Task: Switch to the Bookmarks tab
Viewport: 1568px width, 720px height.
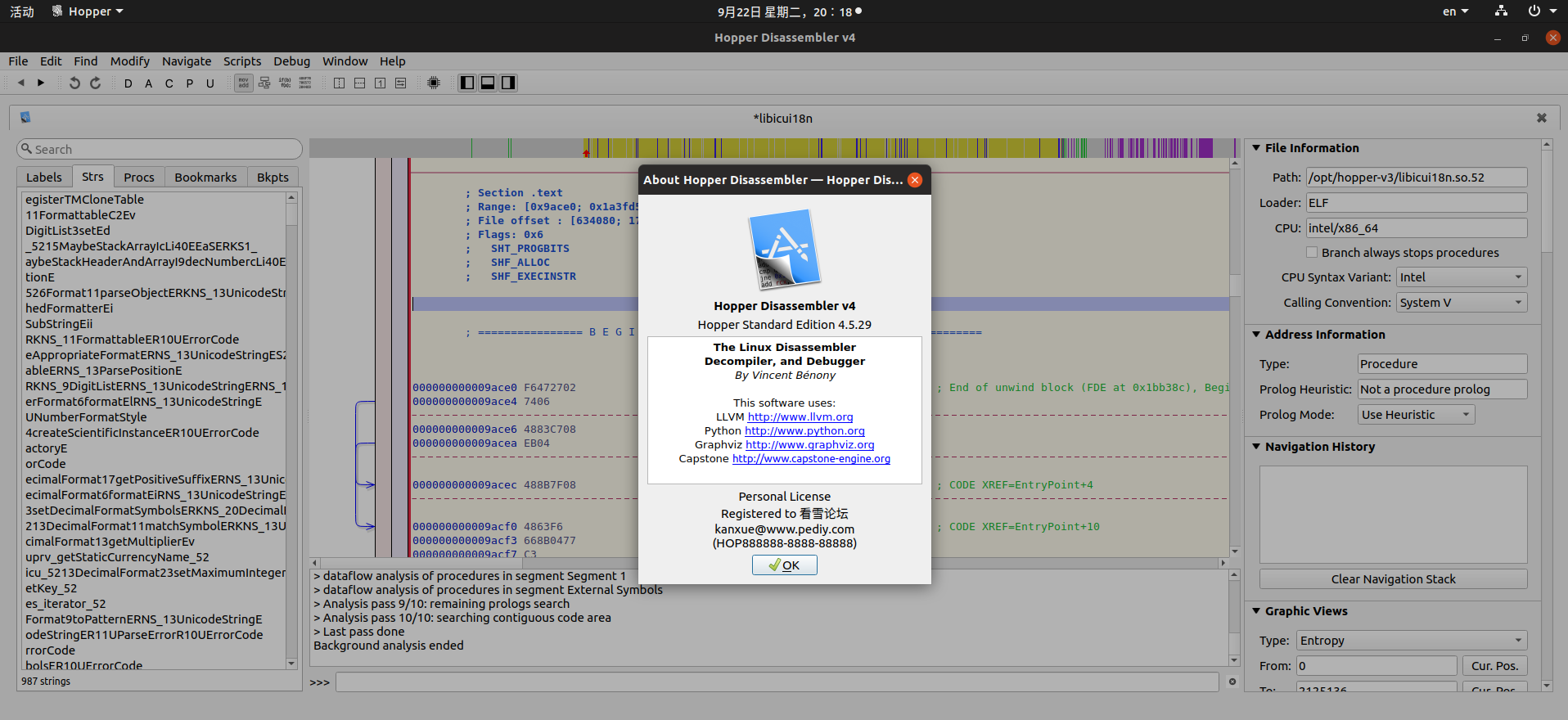Action: click(x=205, y=178)
